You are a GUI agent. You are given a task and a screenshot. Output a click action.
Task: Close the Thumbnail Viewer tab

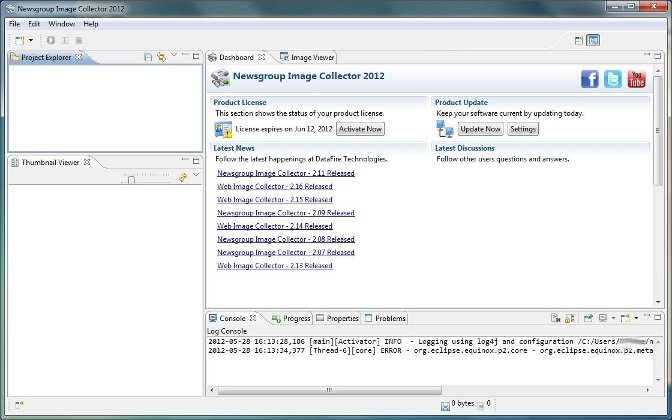pos(87,162)
